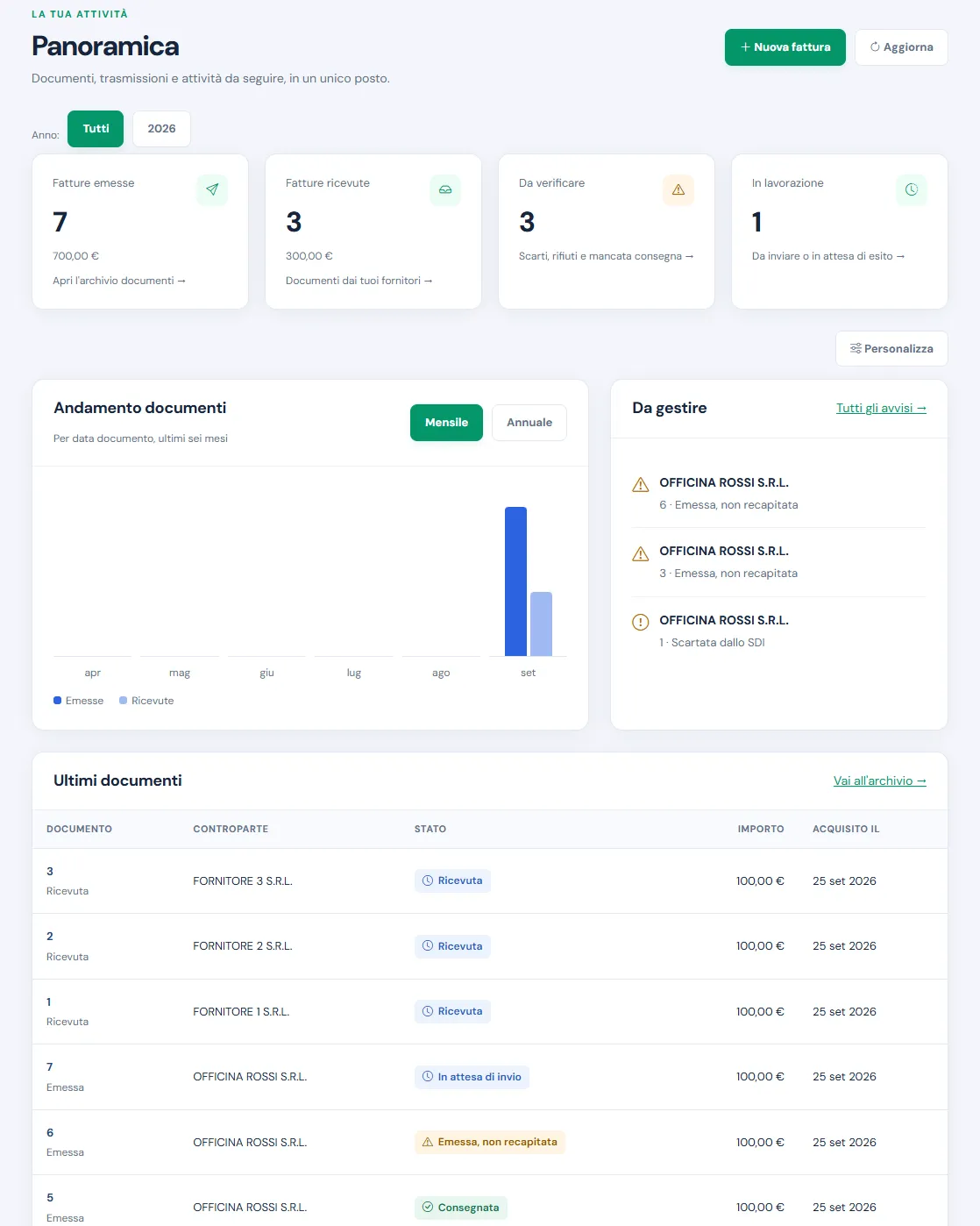Click the clock icon in 'In attesa di invio' badge
980x1226 pixels.
click(x=428, y=1077)
